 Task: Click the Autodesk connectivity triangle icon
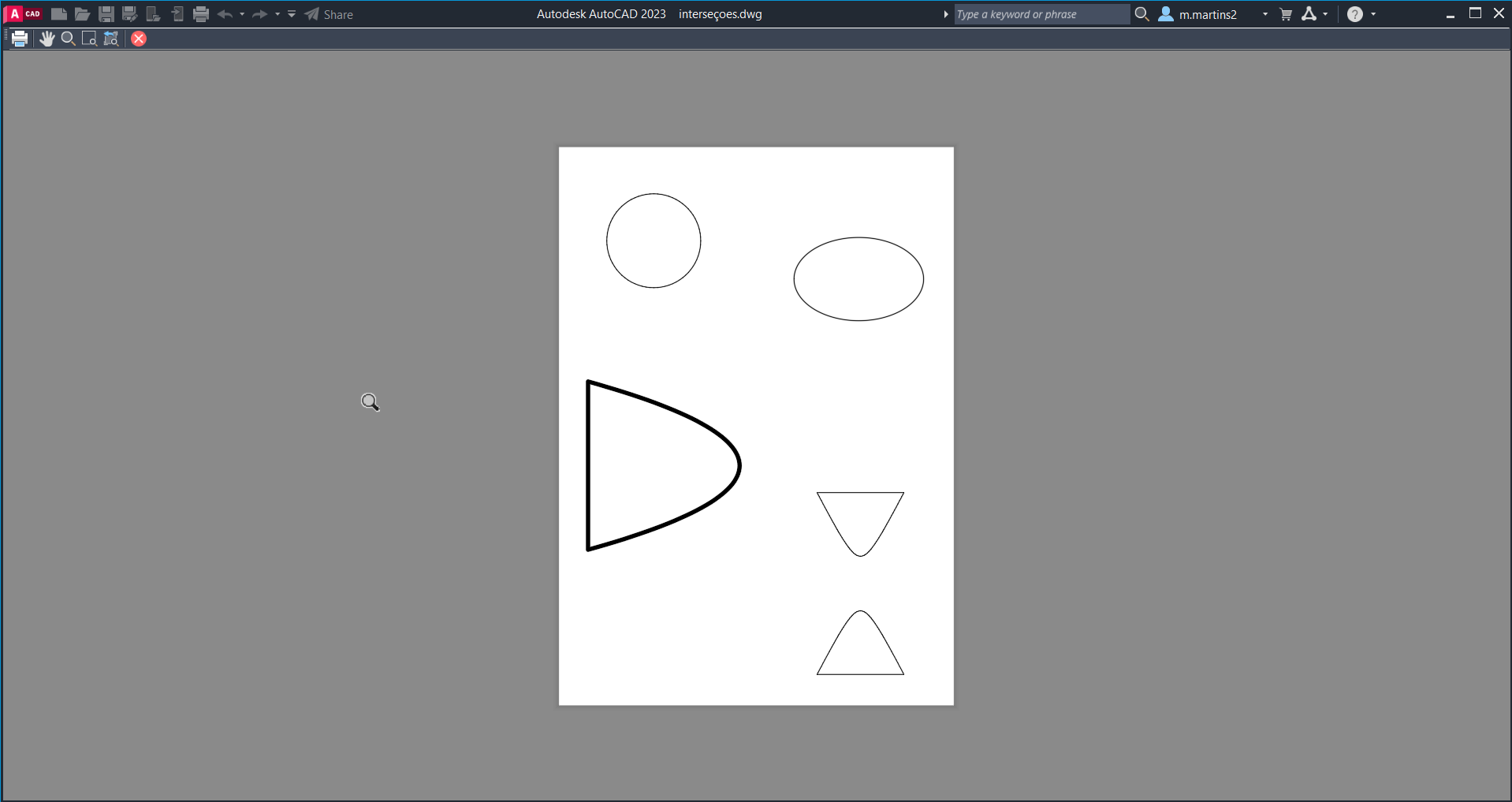(x=1309, y=14)
